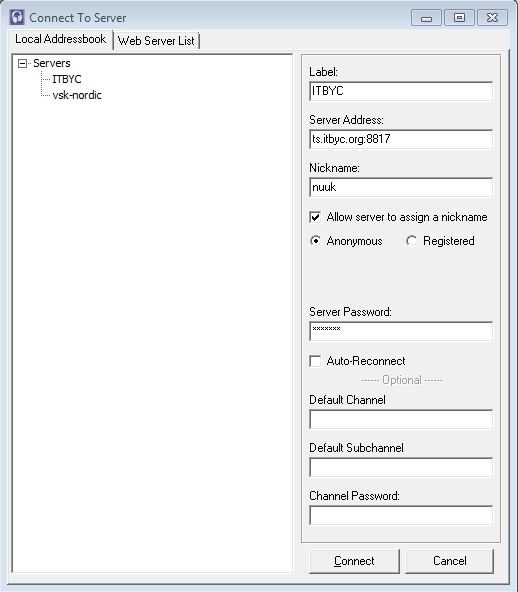Open the Local Addressbook tab
This screenshot has height=592, width=518.
[61, 39]
